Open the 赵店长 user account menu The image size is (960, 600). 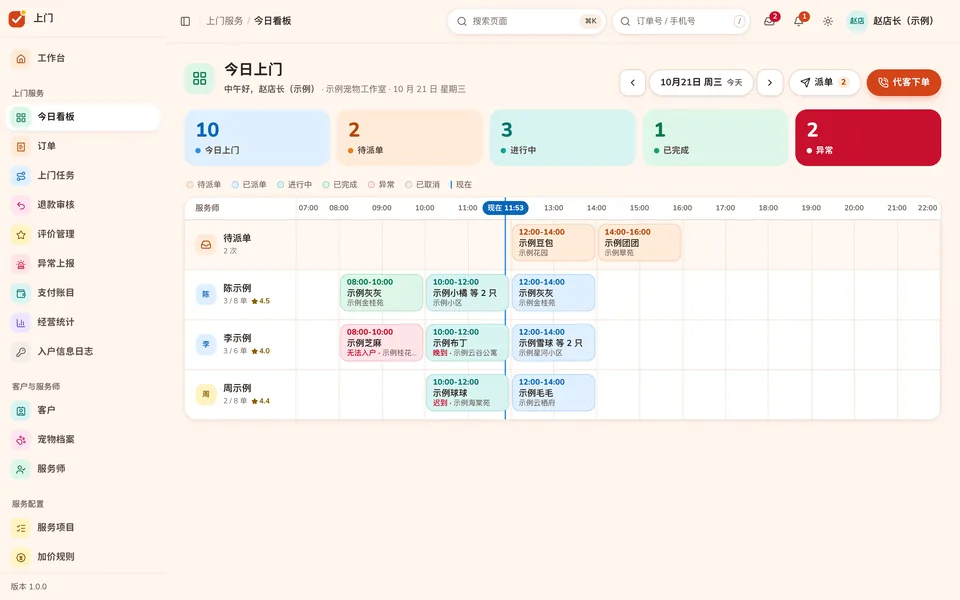point(891,21)
